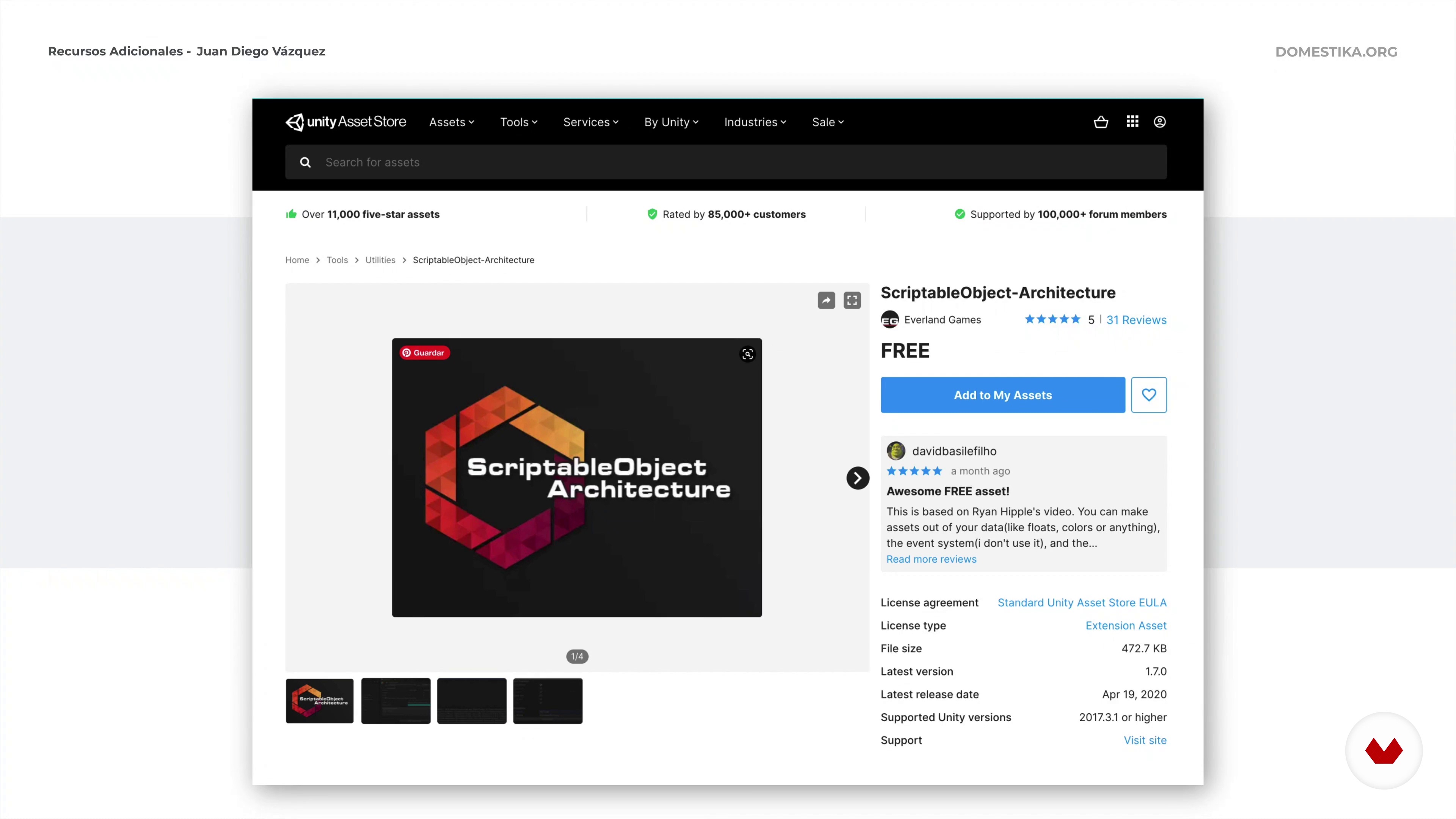Click the davidbasilefilho reviewer name
This screenshot has height=819, width=1456.
[x=954, y=451]
